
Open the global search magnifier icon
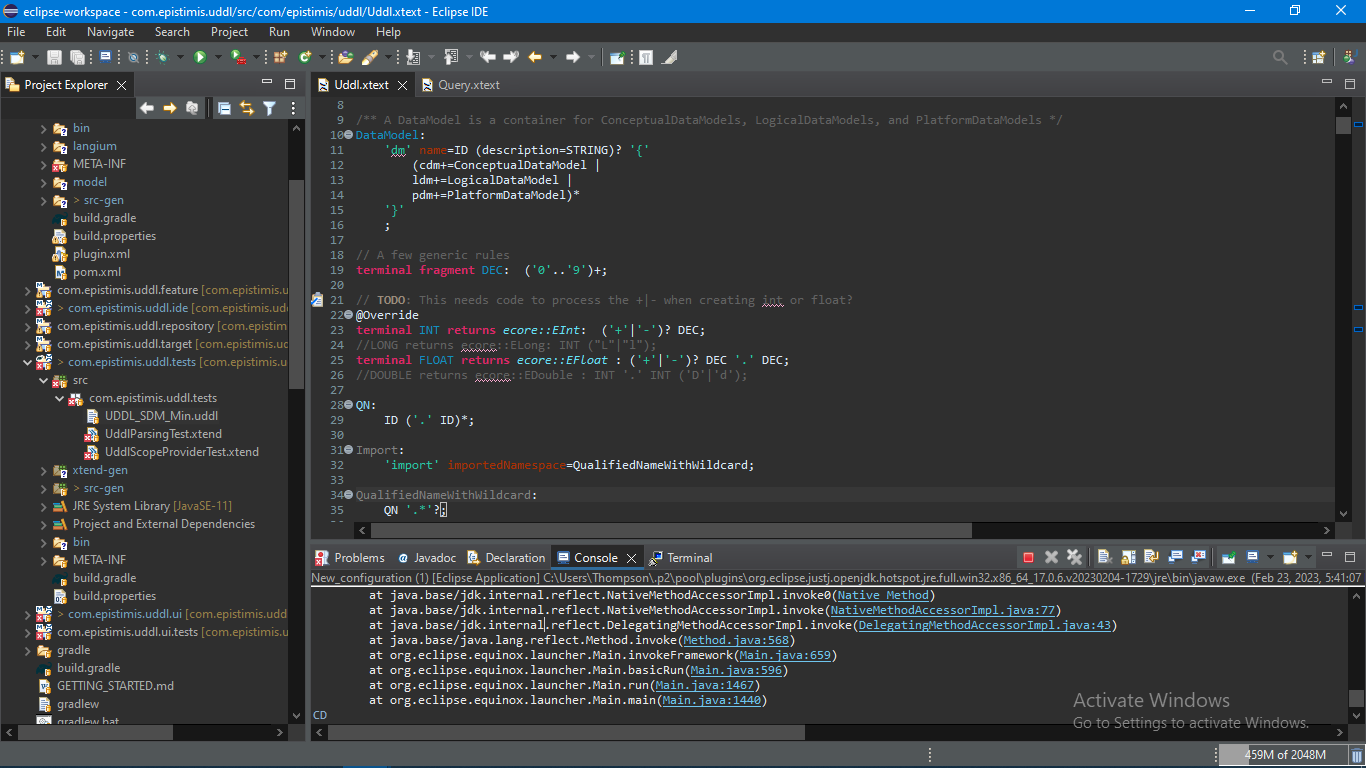click(x=1280, y=57)
